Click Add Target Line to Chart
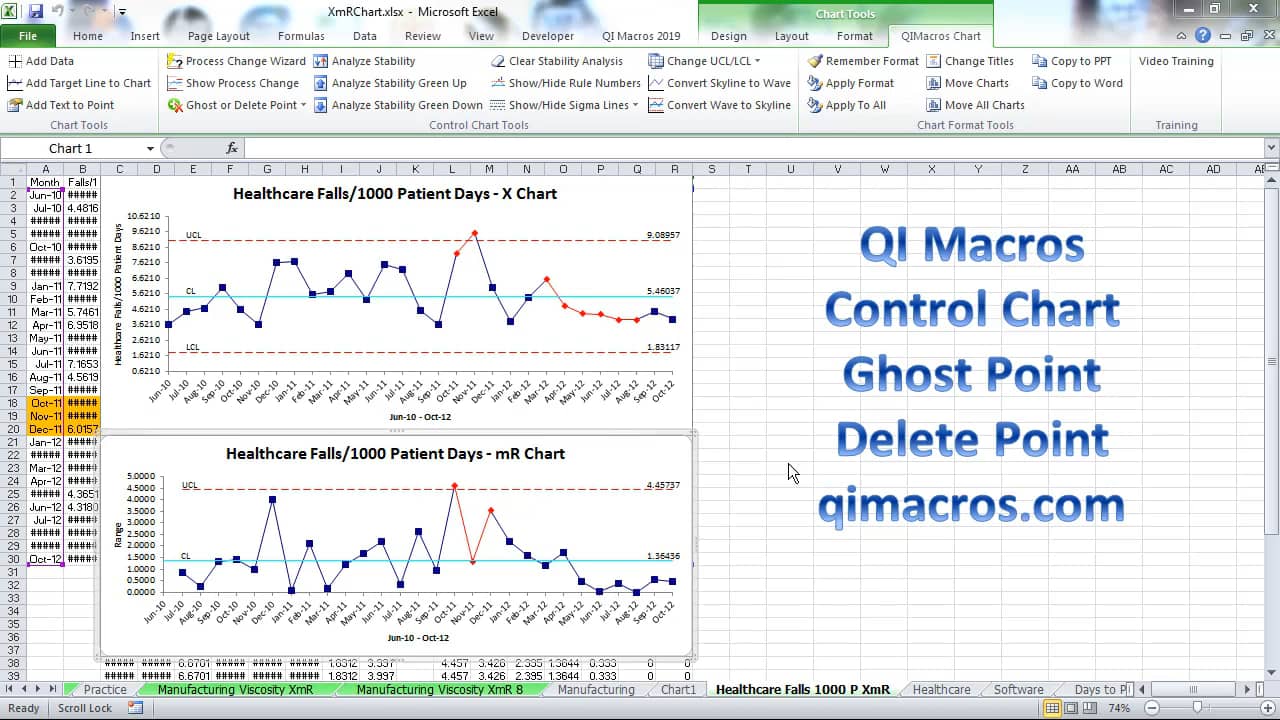1280x720 pixels. click(79, 83)
